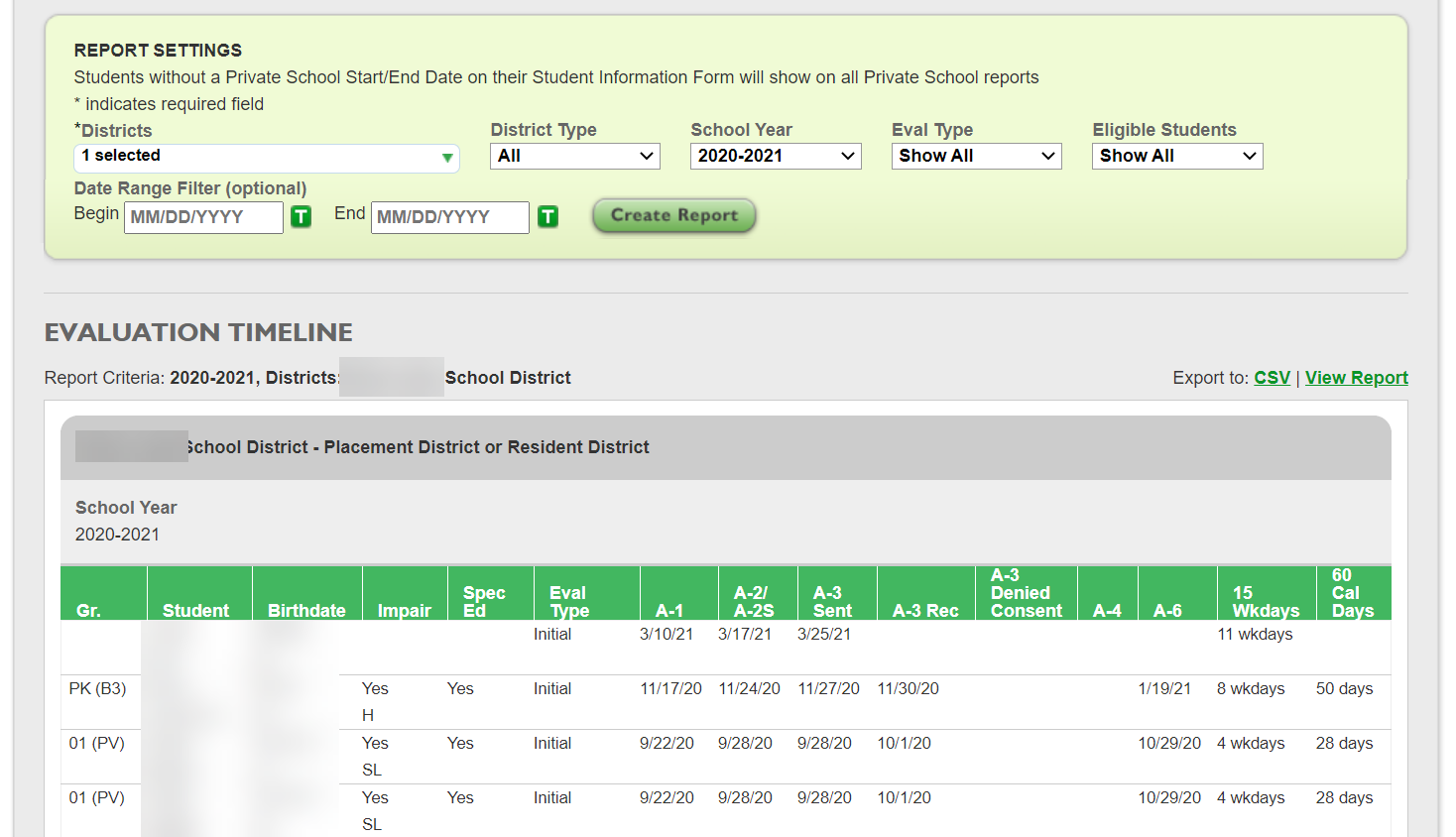This screenshot has width=1456, height=837.
Task: Click the A-2/A-2S column header
Action: 758,593
